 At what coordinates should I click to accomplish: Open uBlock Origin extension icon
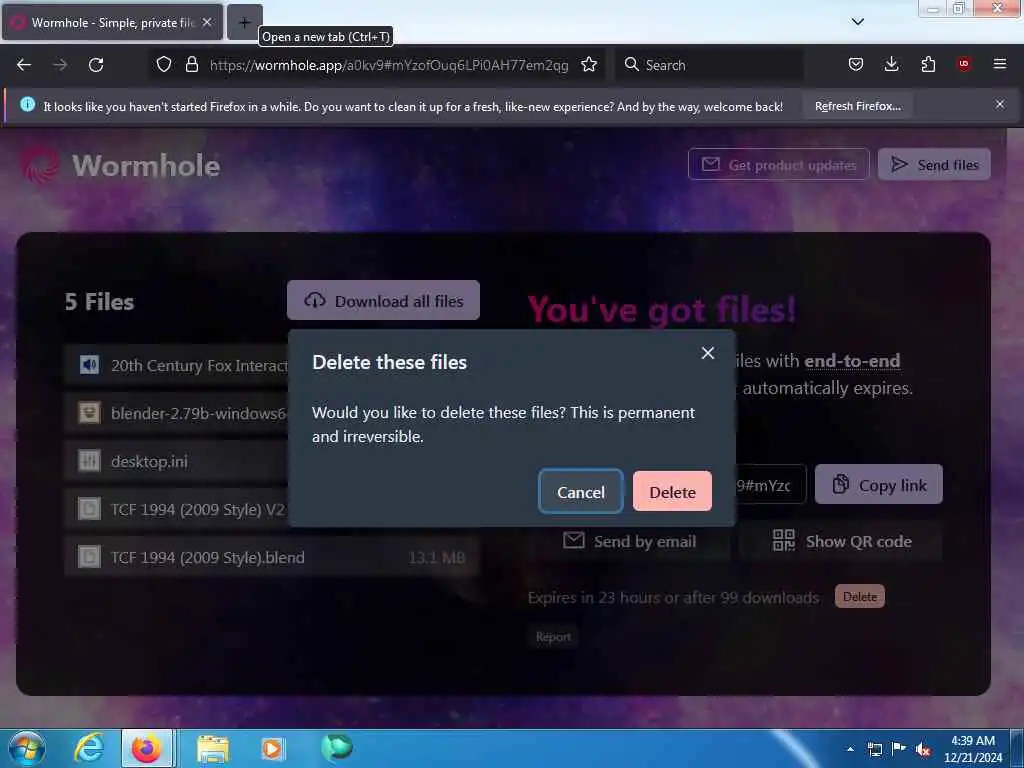tap(964, 64)
